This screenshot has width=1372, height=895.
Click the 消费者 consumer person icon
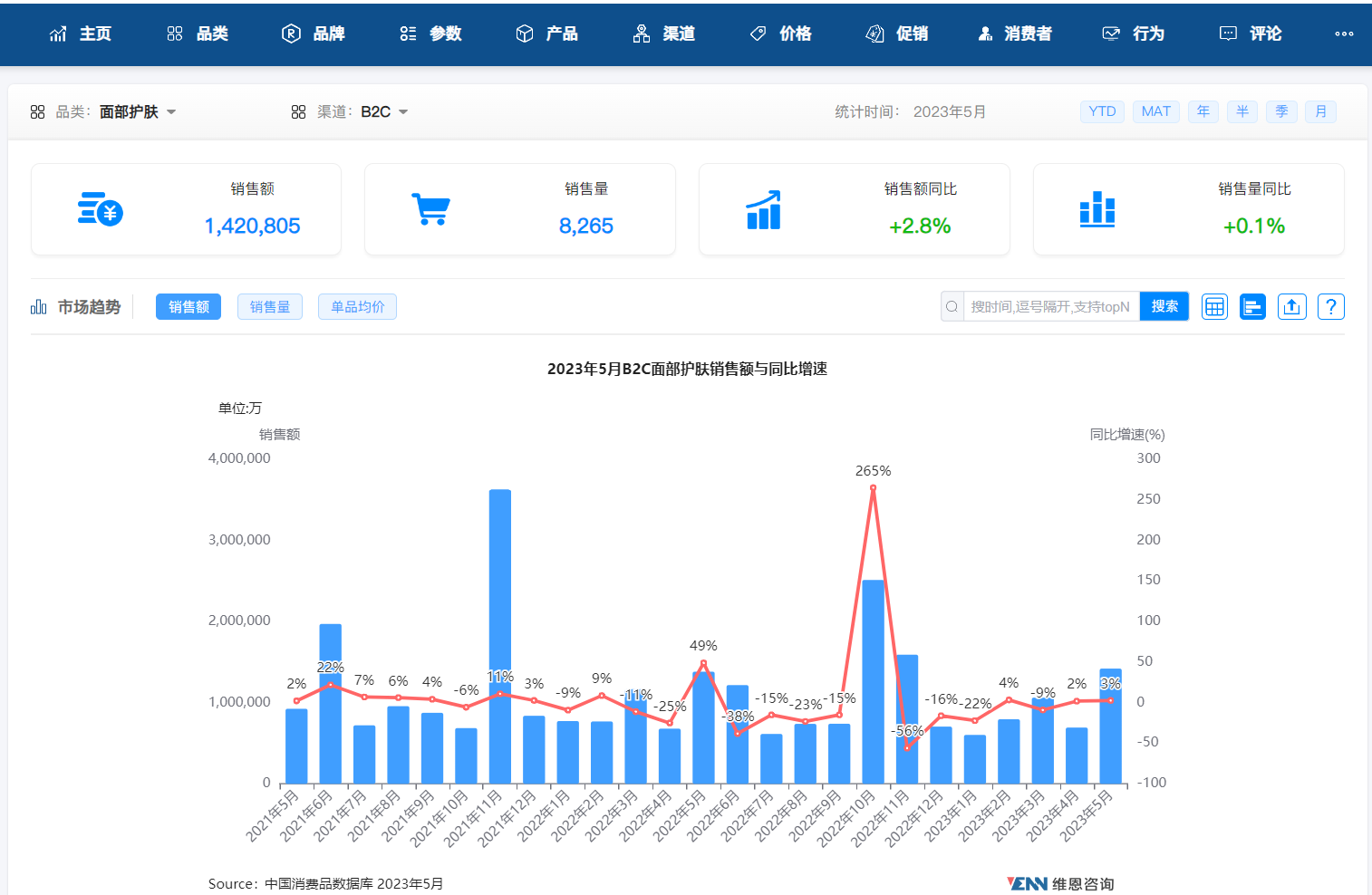985,34
